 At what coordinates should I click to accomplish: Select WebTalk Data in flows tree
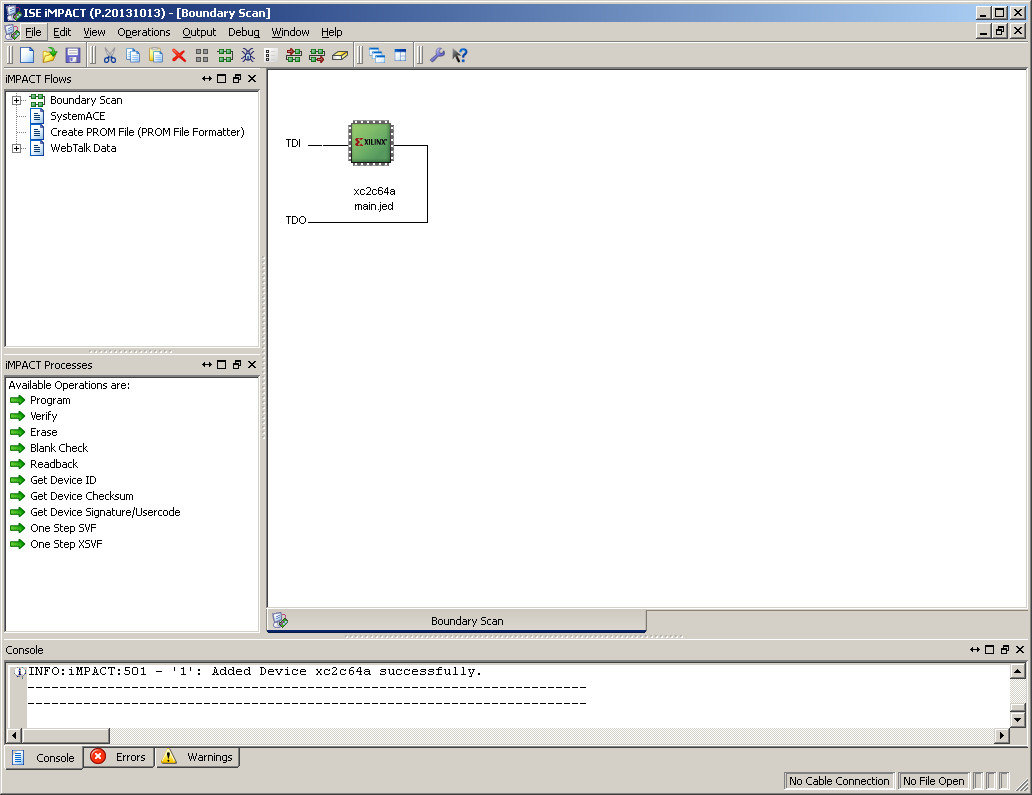coord(84,149)
